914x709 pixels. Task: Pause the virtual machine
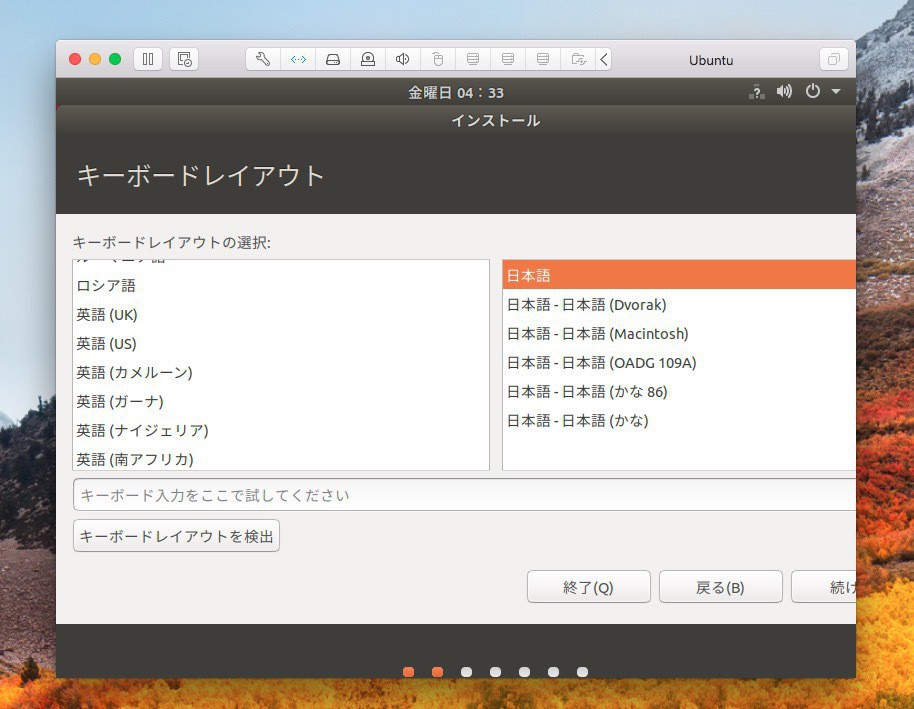148,59
